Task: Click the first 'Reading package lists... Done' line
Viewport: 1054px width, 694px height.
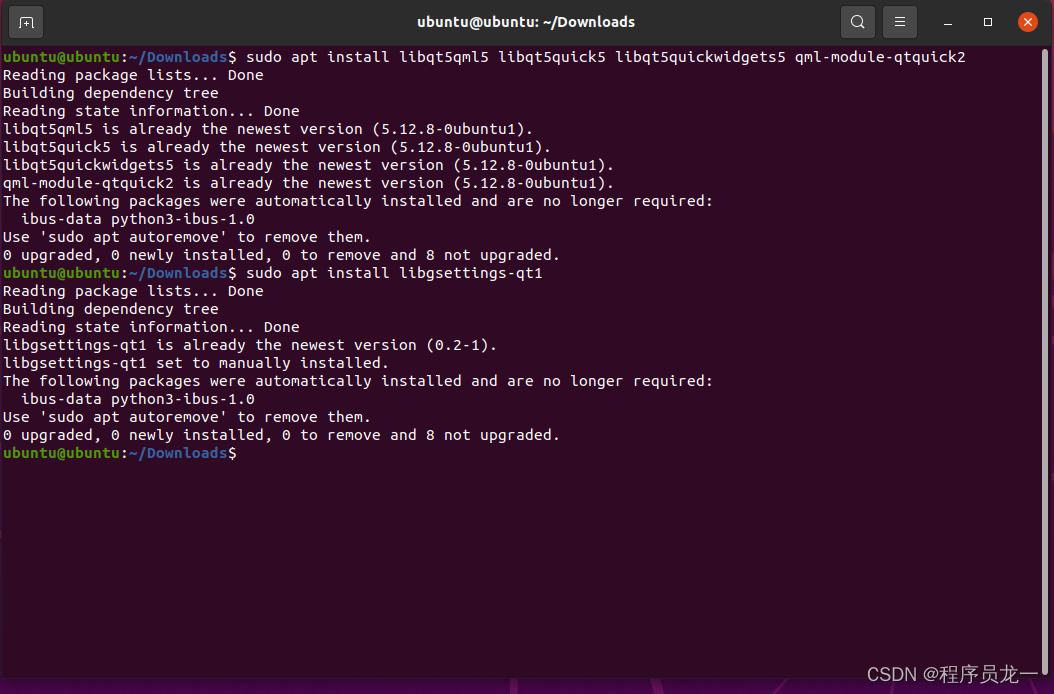Action: point(133,75)
